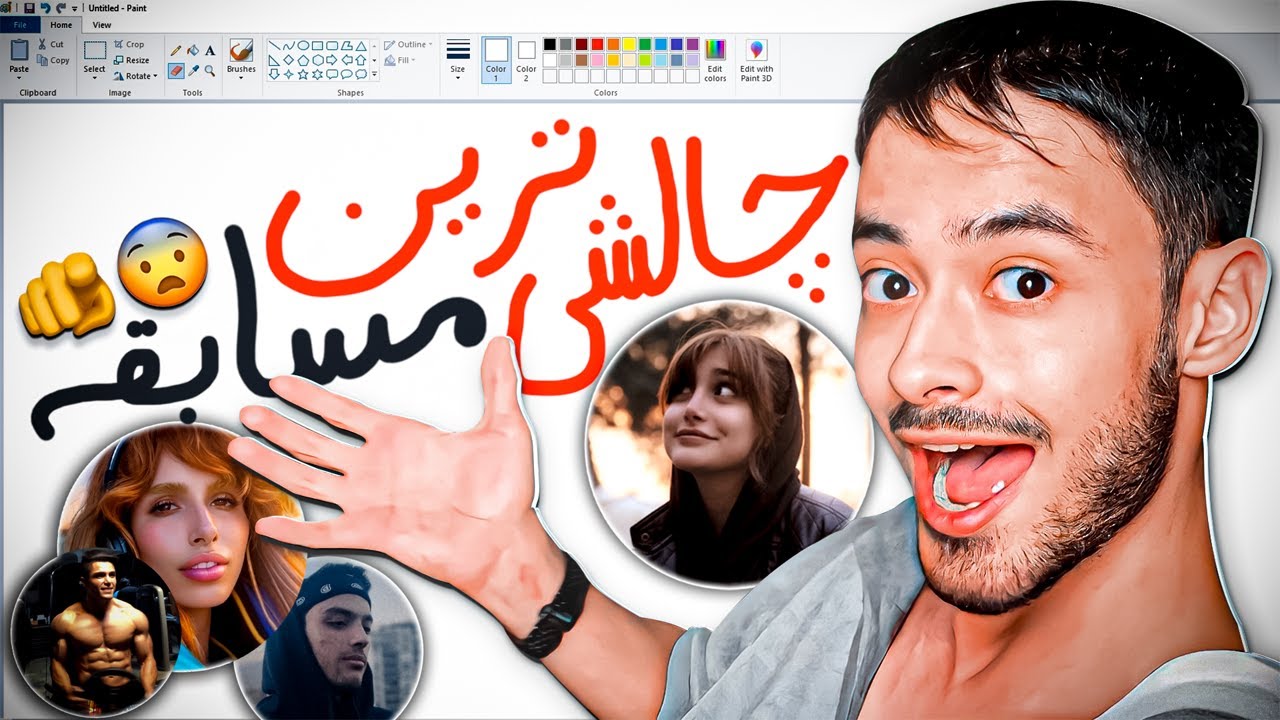Screen dimensions: 1280x720
Task: Expand the Shapes gallery more arrow
Action: pos(375,74)
